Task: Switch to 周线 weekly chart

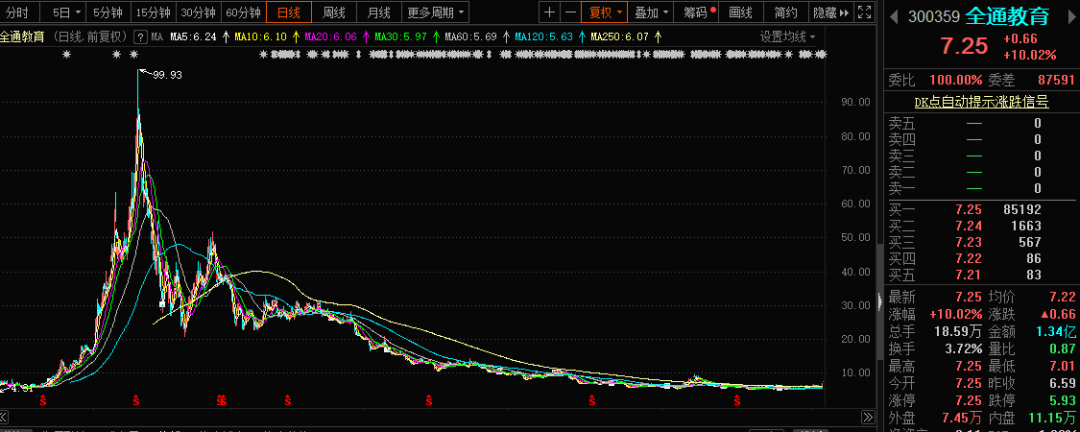Action: pos(333,12)
